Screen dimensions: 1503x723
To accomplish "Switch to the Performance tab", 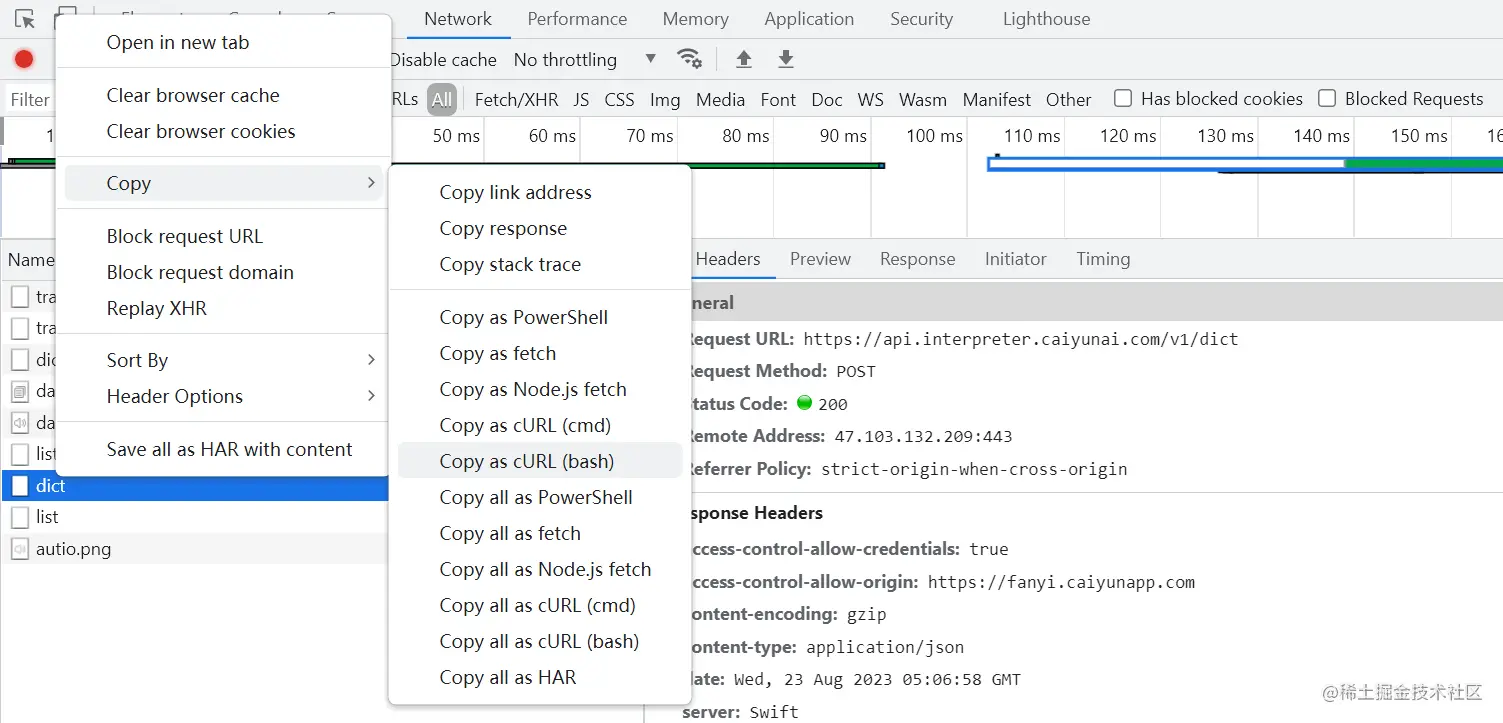I will 577,19.
